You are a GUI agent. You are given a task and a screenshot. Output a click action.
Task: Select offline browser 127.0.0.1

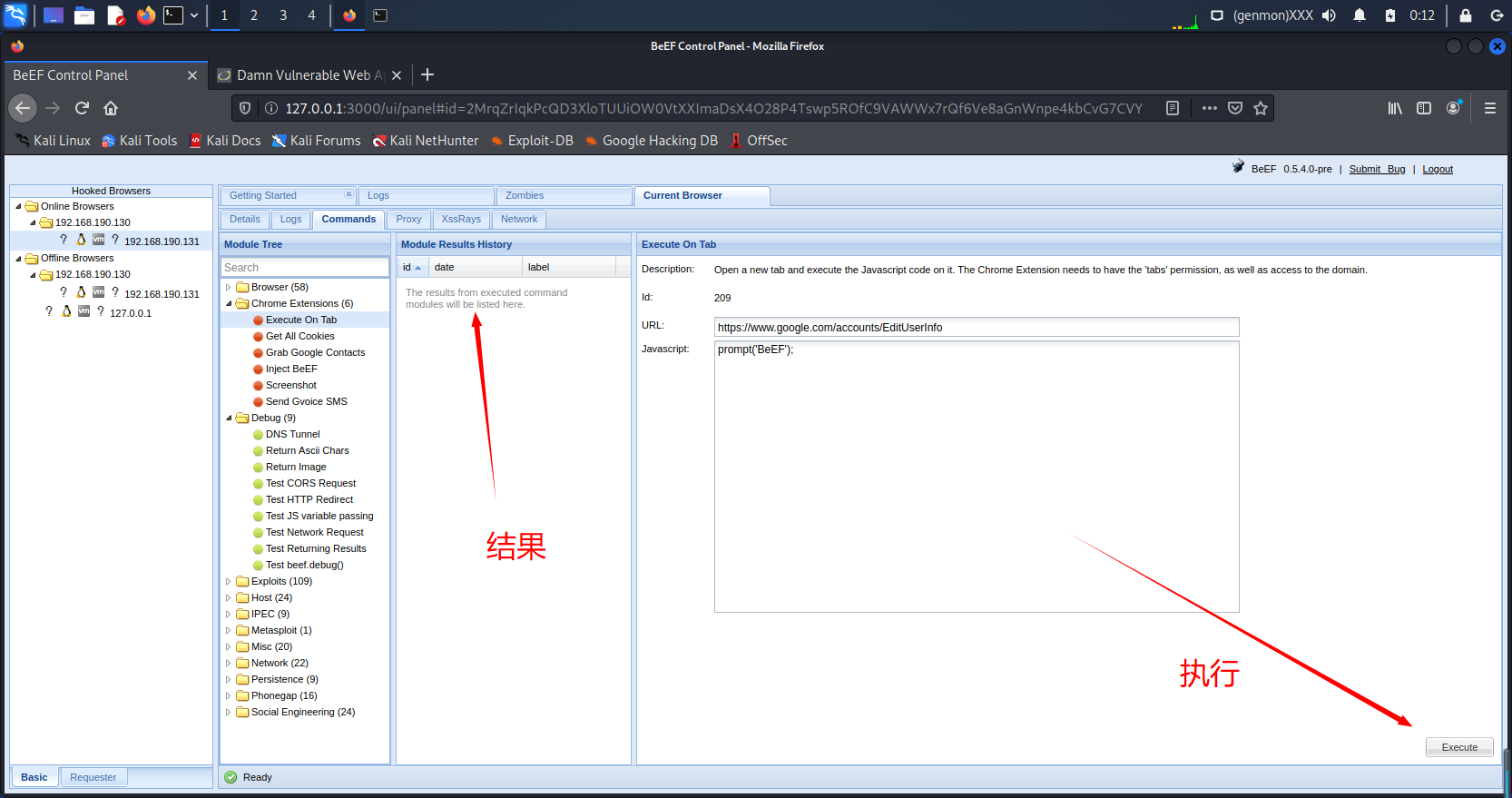pos(131,313)
